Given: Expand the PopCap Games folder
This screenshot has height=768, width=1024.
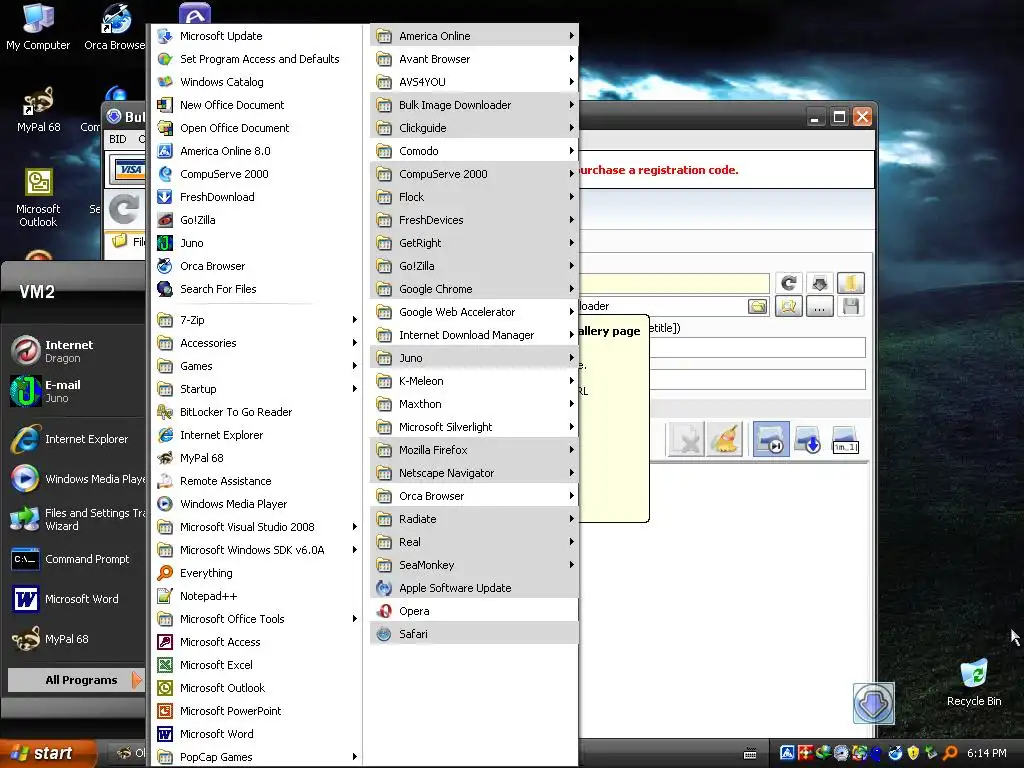Looking at the screenshot, I should click(256, 757).
